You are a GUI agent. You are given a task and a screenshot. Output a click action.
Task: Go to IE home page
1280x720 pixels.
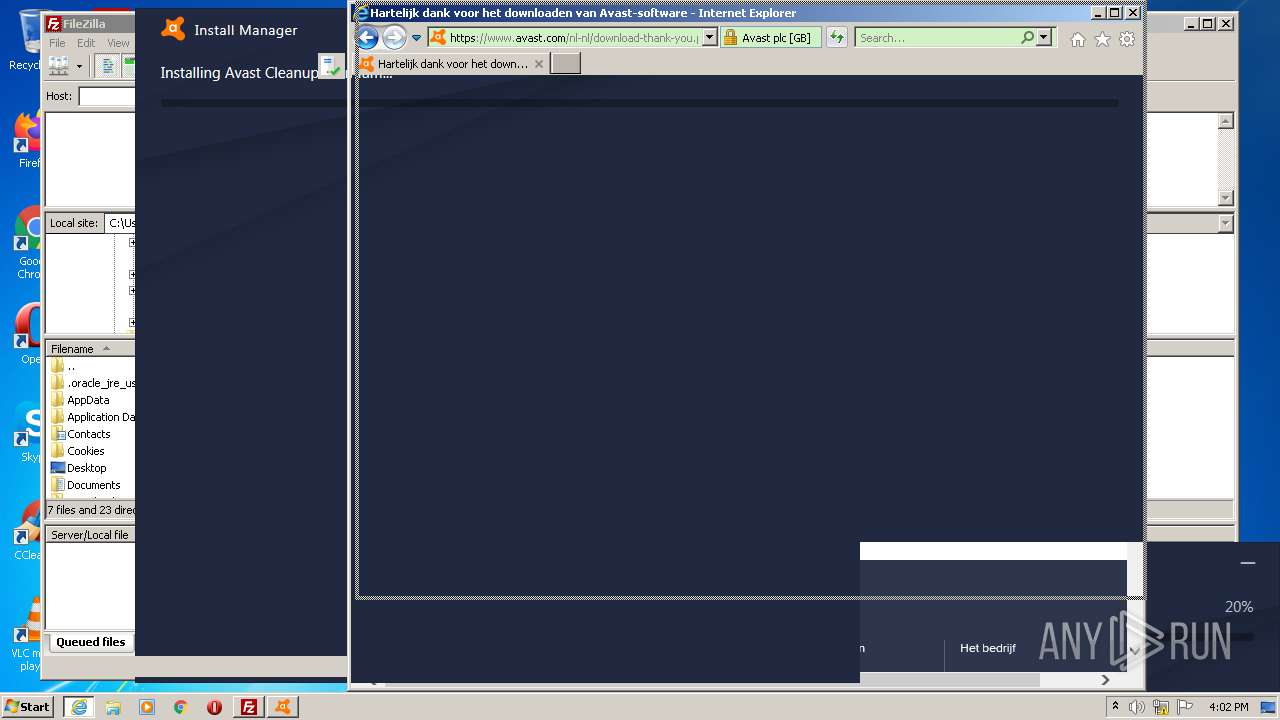1077,39
